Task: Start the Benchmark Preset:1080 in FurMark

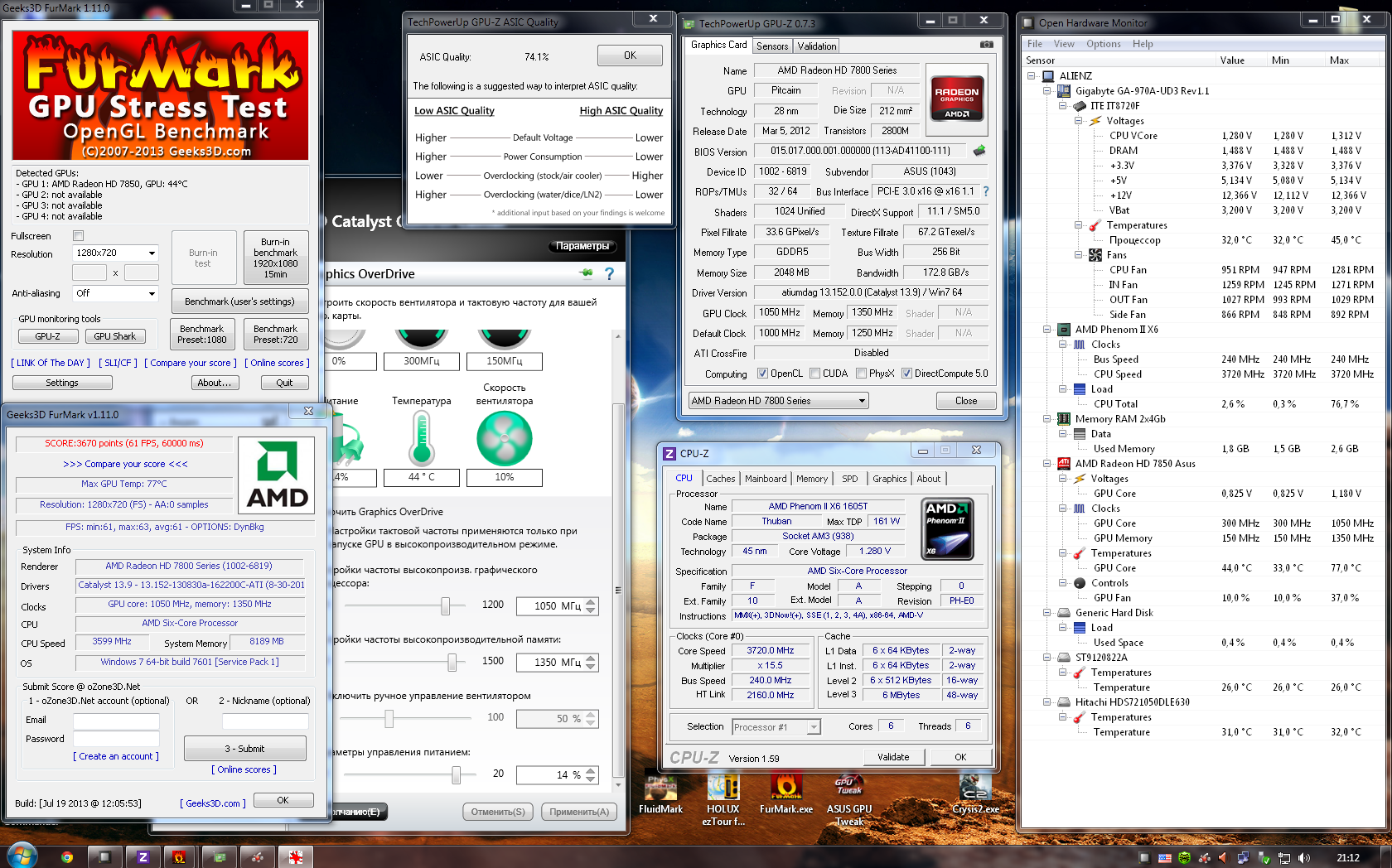Action: (x=202, y=334)
